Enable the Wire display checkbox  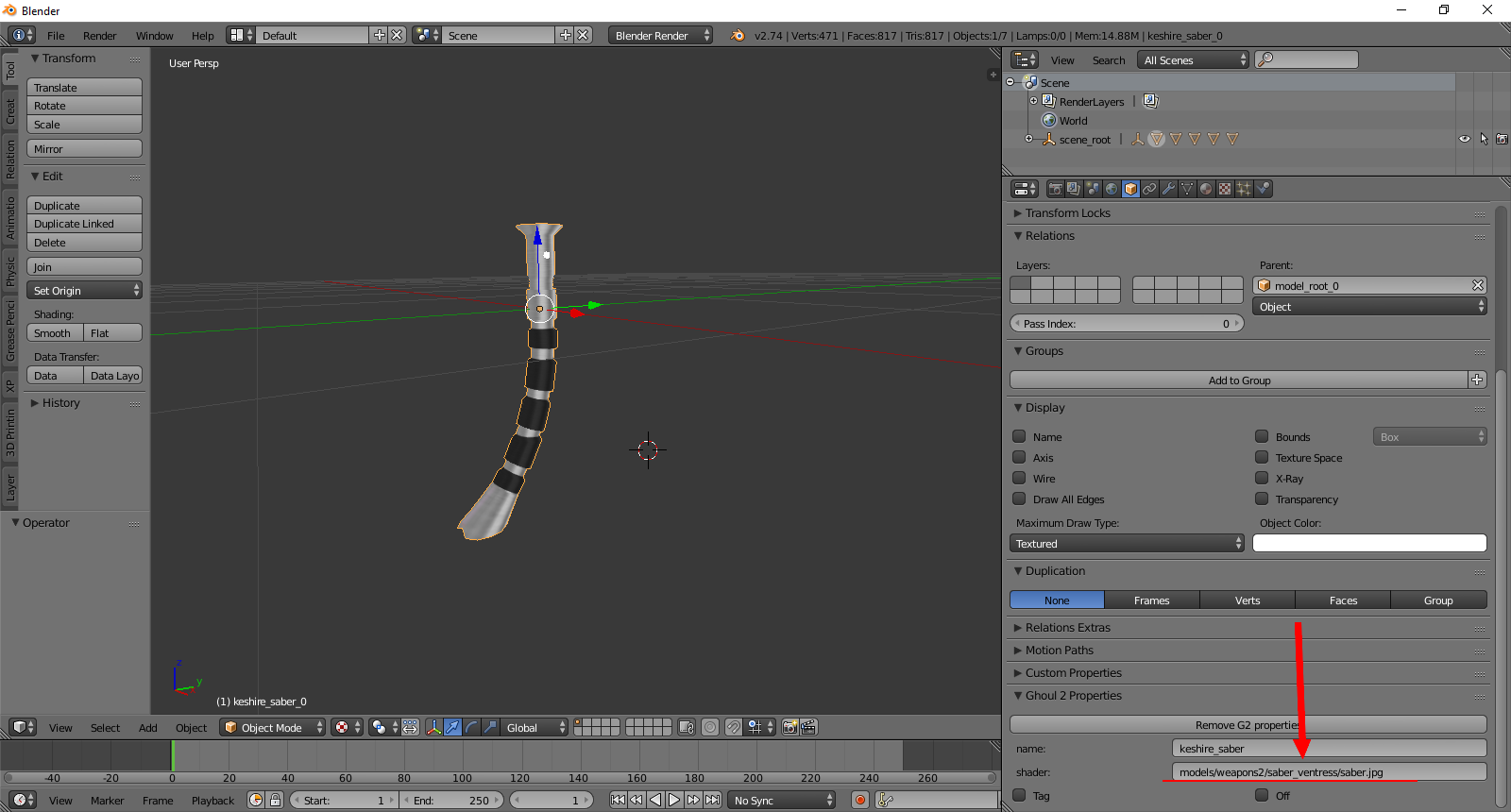coord(1019,478)
